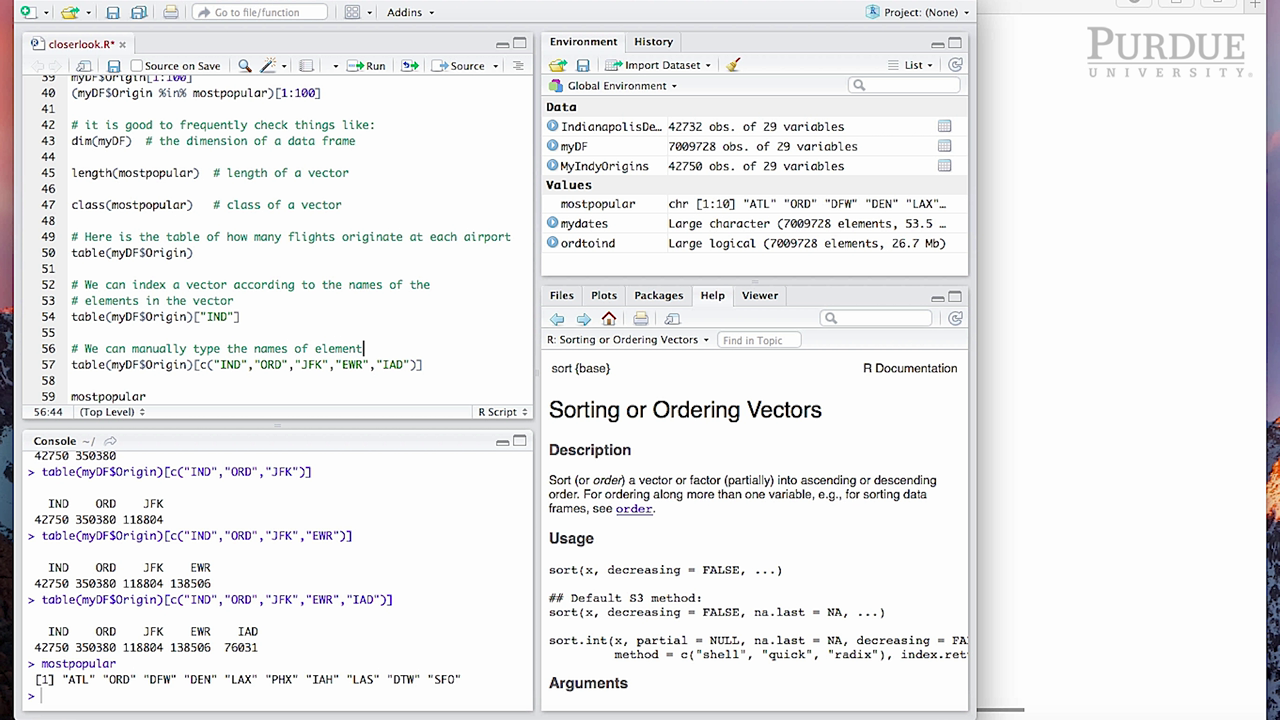Image resolution: width=1280 pixels, height=720 pixels.
Task: Click the main toolbar Print icon
Action: (171, 12)
